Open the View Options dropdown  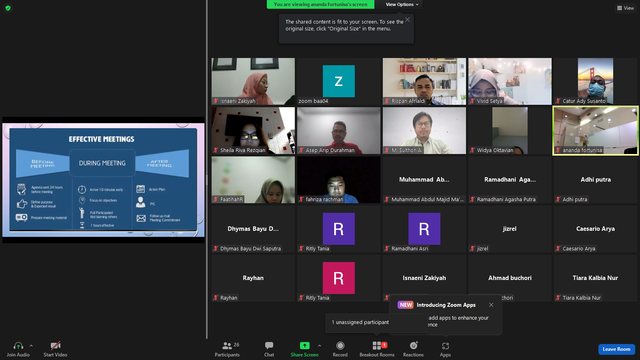pyautogui.click(x=402, y=4)
